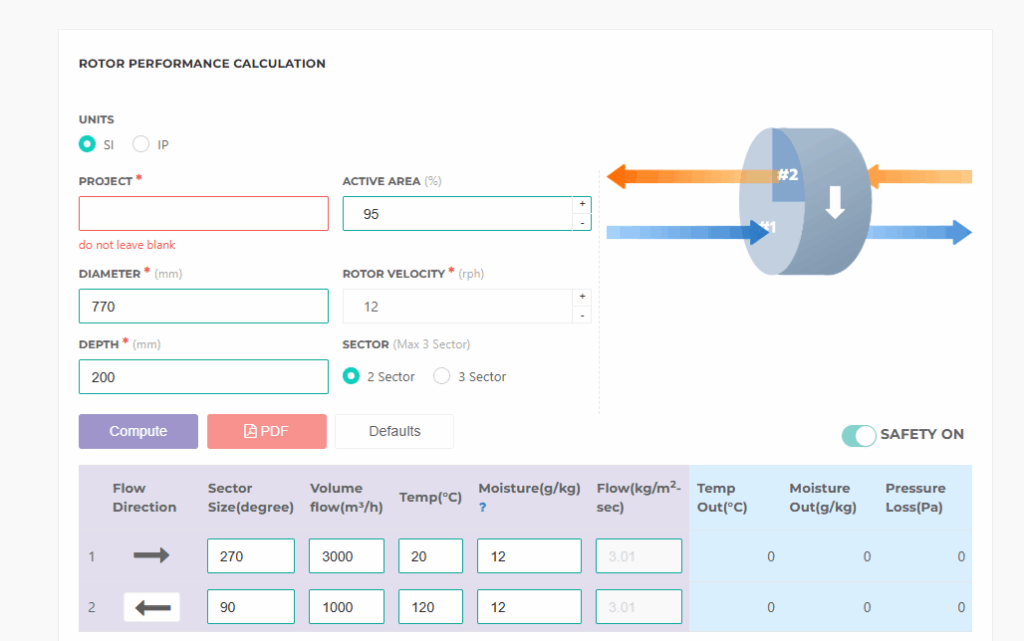
Task: Click the Depth input field
Action: 203,377
